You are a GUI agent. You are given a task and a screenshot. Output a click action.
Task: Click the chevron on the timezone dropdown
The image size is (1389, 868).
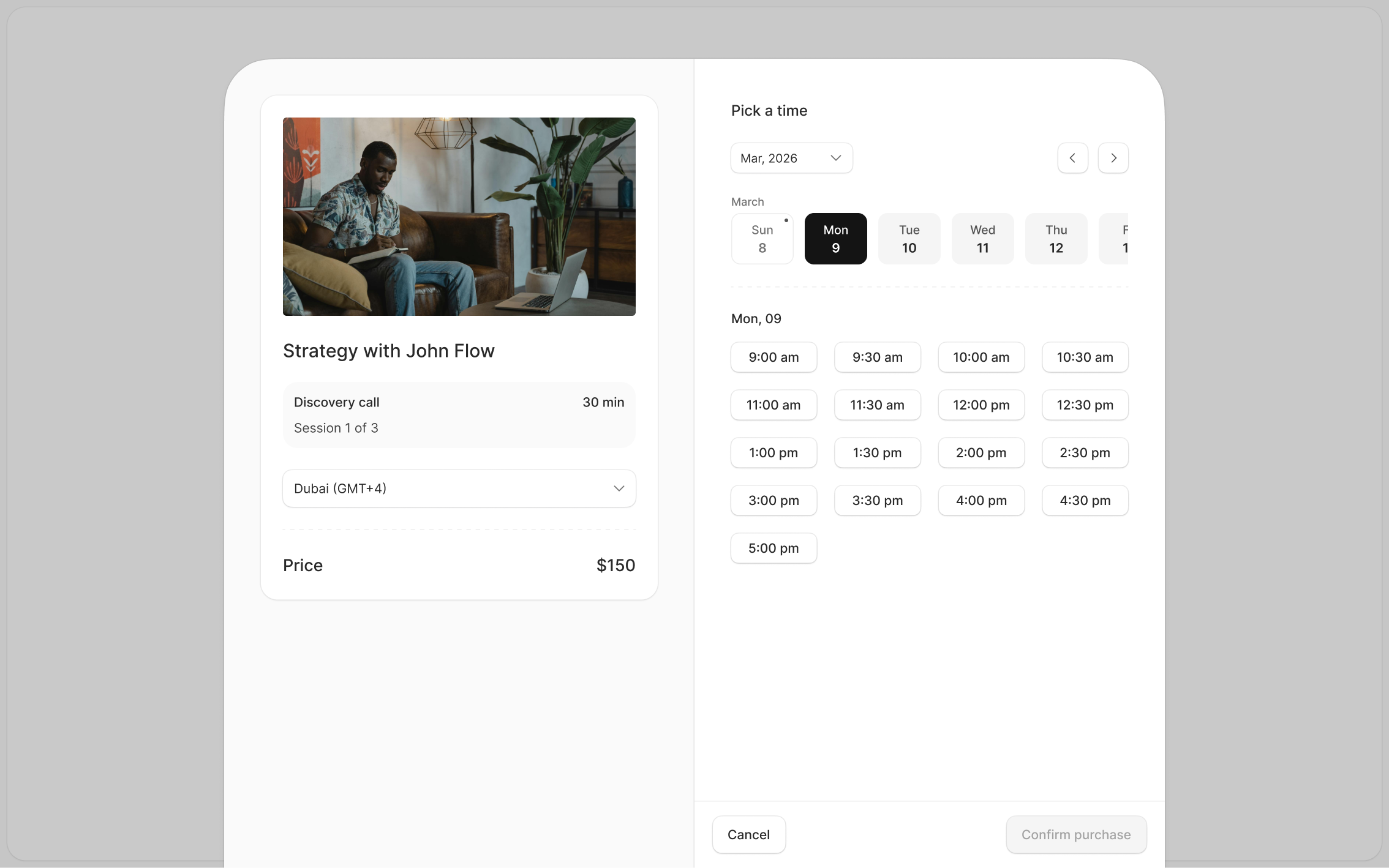pyautogui.click(x=619, y=488)
